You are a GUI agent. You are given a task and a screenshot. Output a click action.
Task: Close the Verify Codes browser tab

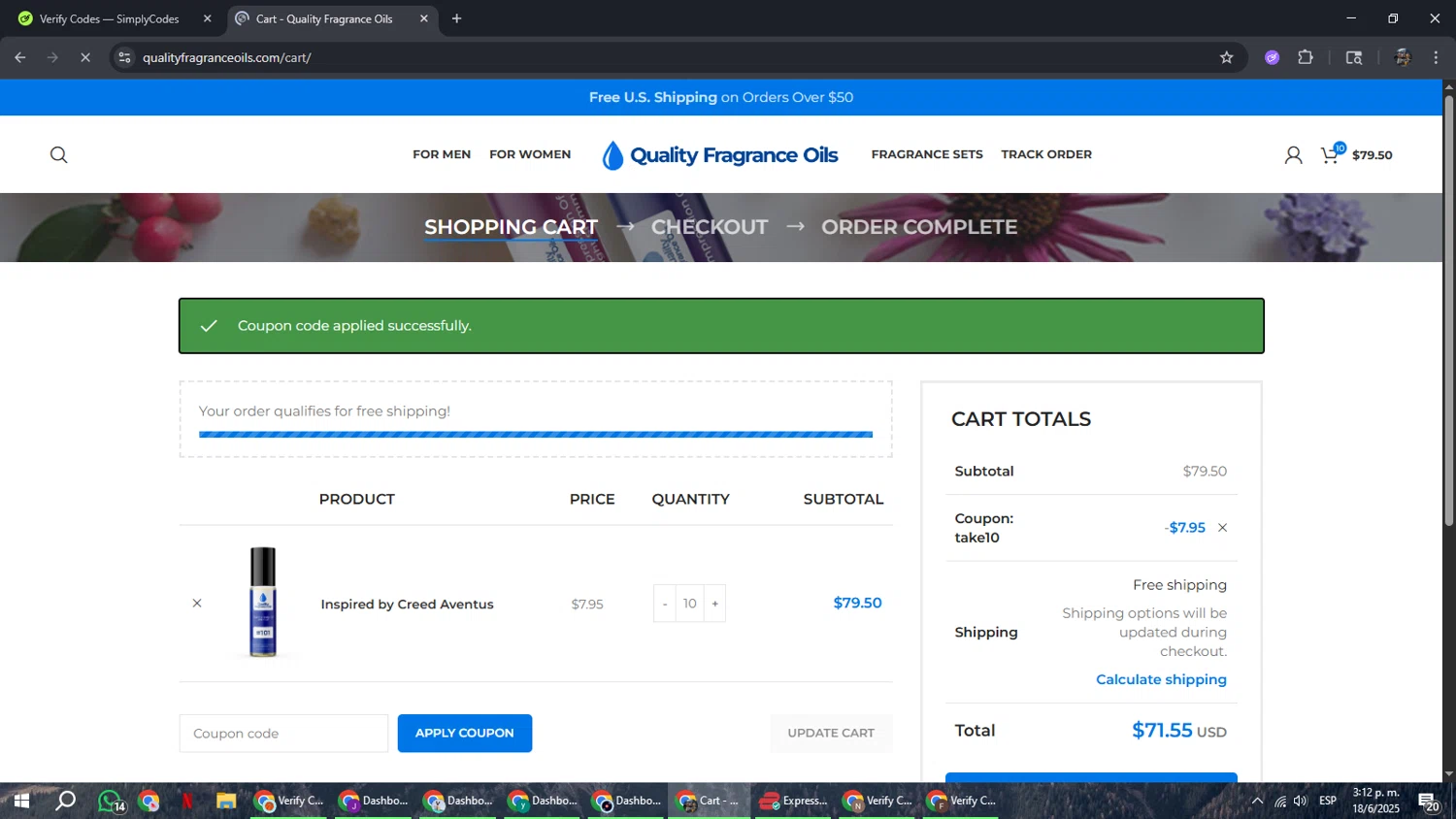pos(207,18)
